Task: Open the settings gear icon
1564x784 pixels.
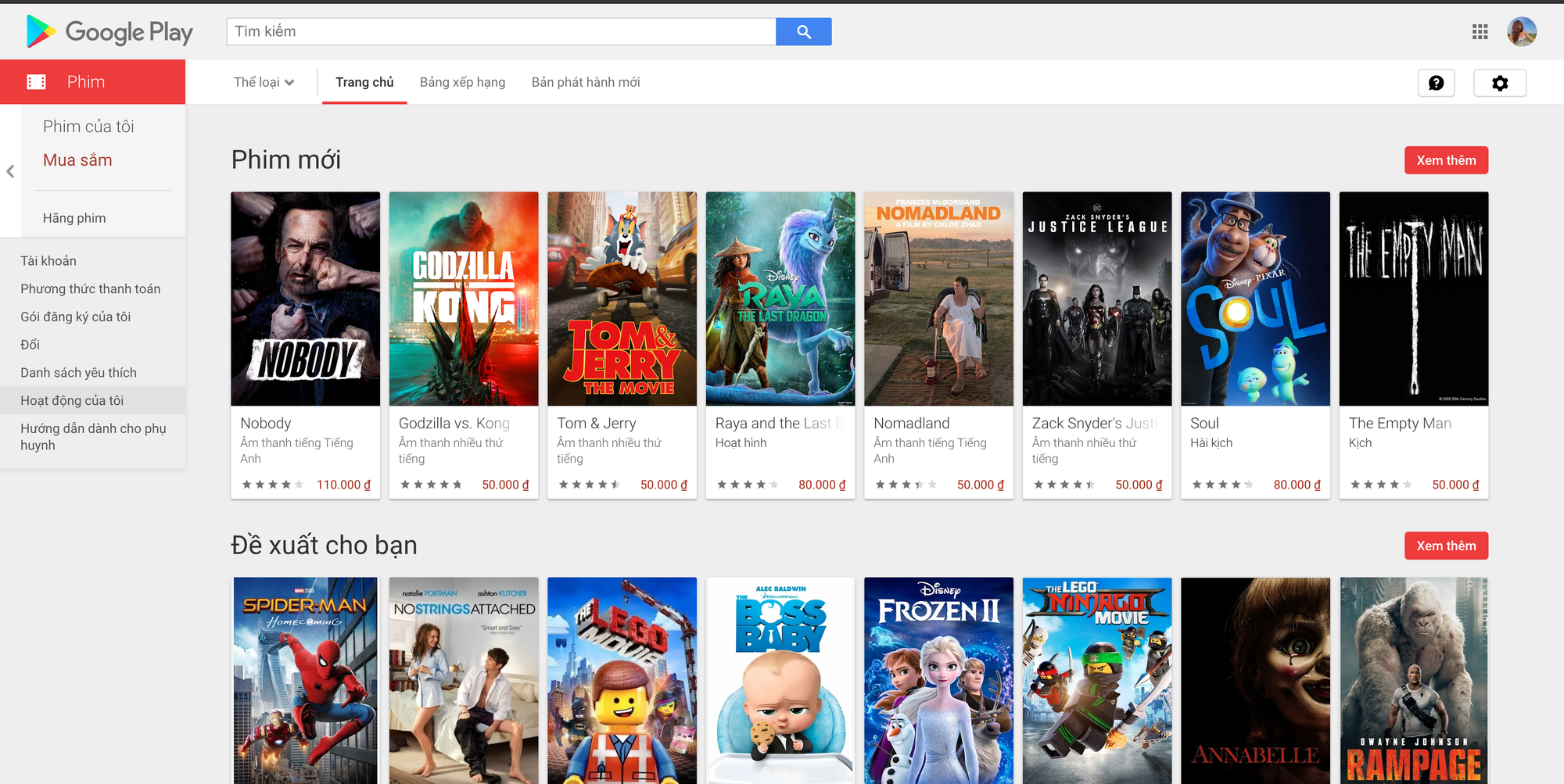Action: point(1499,83)
